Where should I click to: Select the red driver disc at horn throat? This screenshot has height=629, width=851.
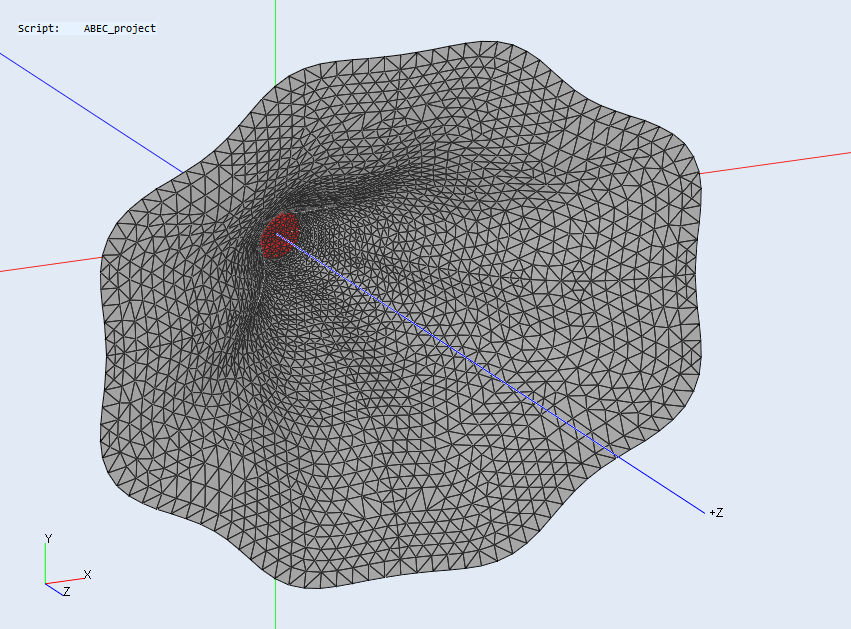coord(280,236)
